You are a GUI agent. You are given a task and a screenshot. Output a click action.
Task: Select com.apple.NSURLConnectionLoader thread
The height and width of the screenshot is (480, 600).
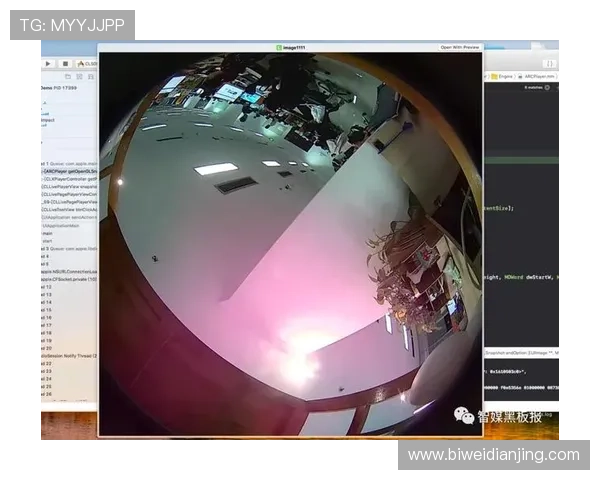(70, 271)
